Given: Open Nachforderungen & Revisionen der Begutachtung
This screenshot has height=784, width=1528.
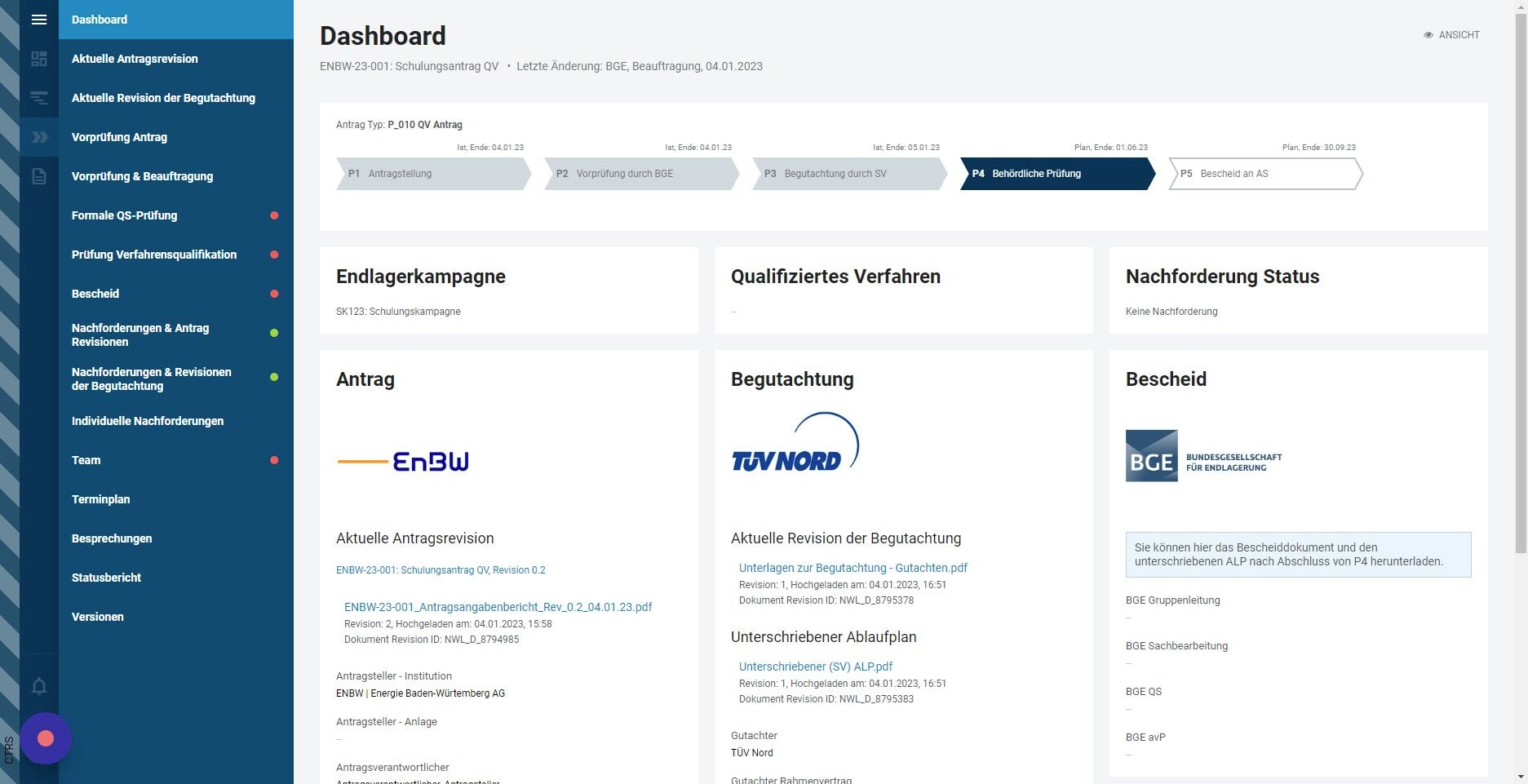Looking at the screenshot, I should (176, 379).
